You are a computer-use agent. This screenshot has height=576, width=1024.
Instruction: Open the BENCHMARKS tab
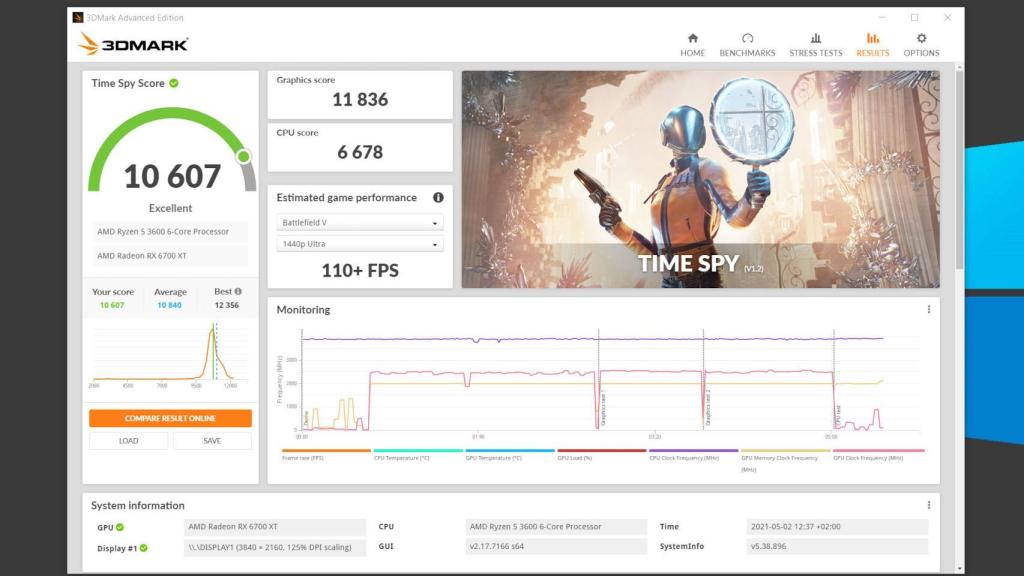[x=747, y=45]
